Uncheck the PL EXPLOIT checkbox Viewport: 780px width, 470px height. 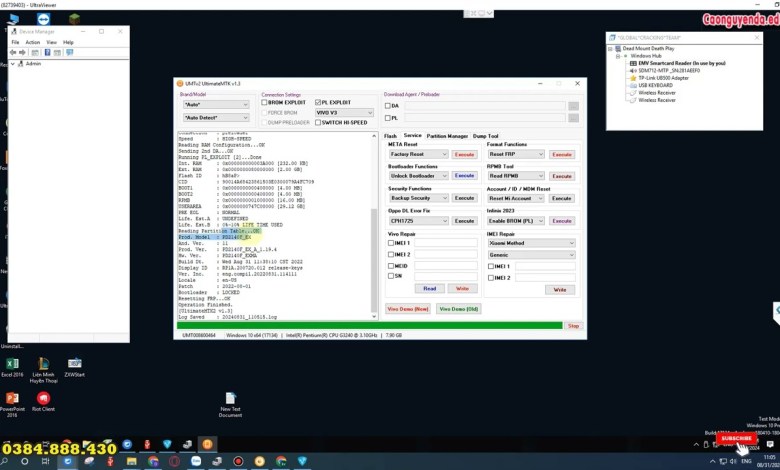point(319,102)
